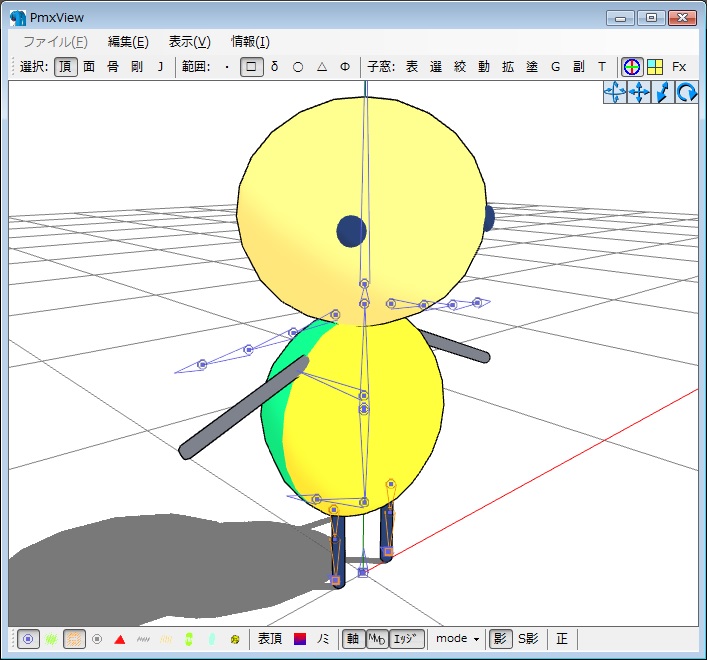Select 面 face selection mode
The width and height of the screenshot is (707, 660).
pos(89,67)
